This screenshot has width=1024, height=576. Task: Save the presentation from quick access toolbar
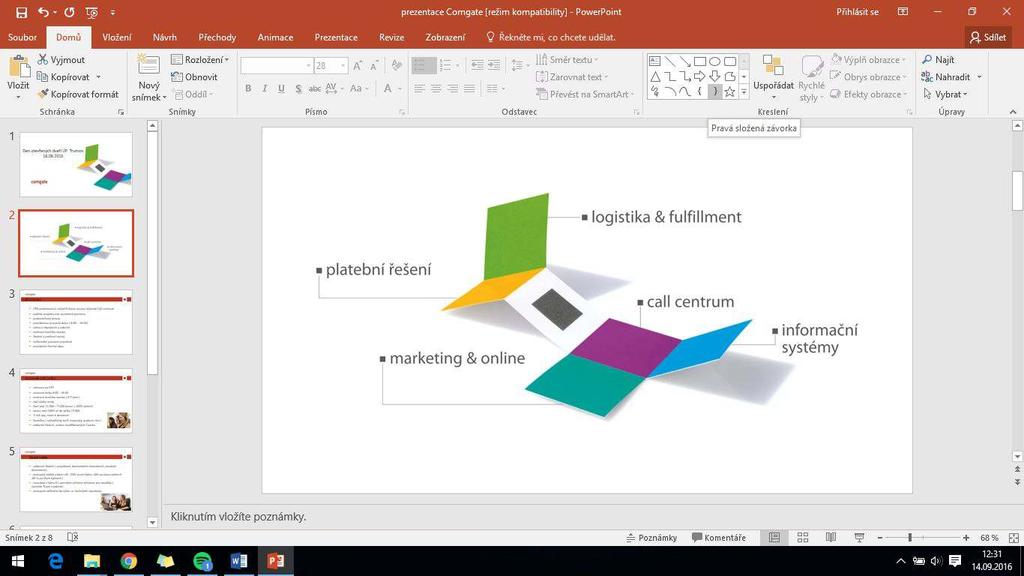coord(22,12)
